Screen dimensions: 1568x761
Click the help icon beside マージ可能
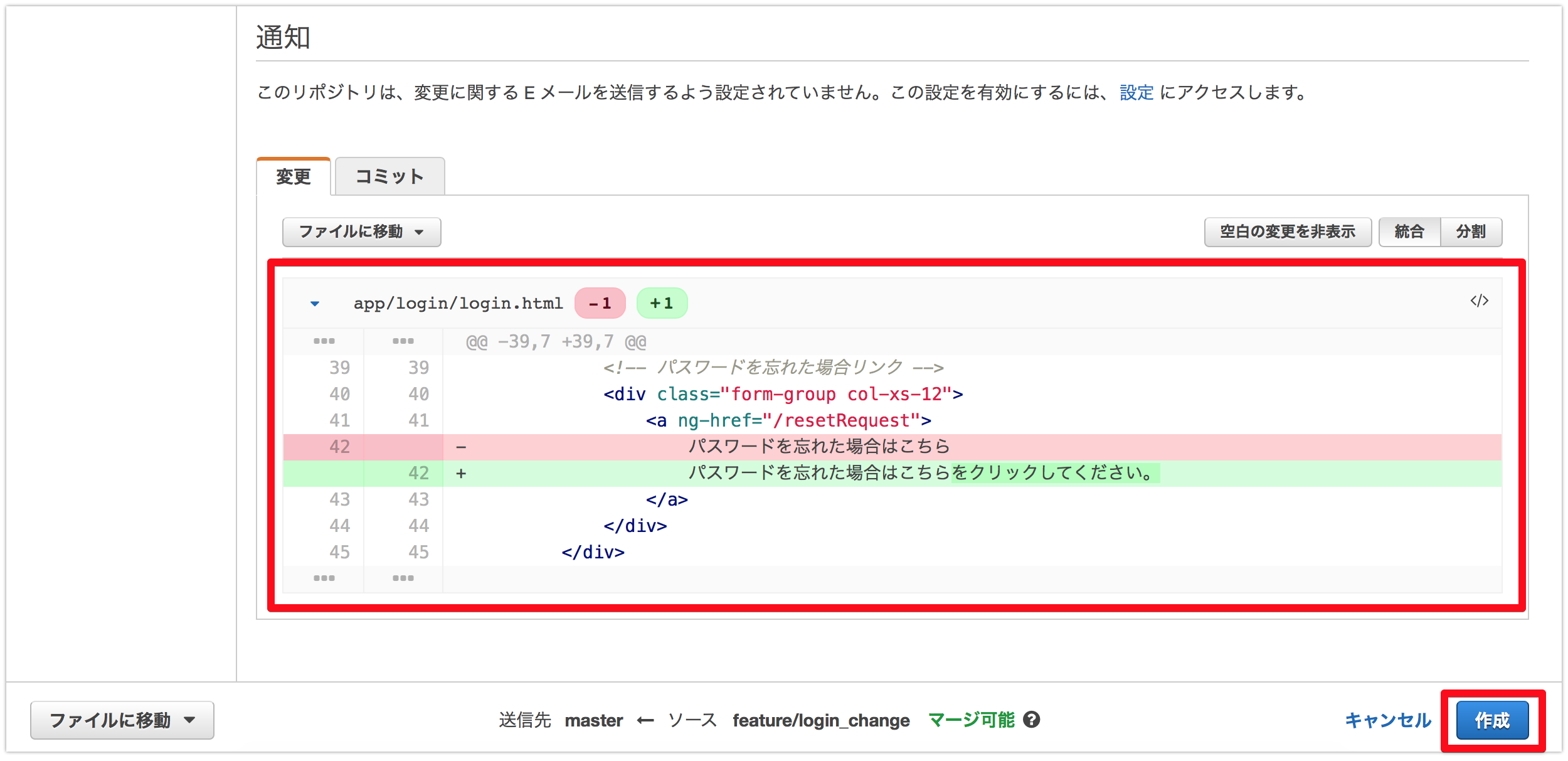[1032, 720]
